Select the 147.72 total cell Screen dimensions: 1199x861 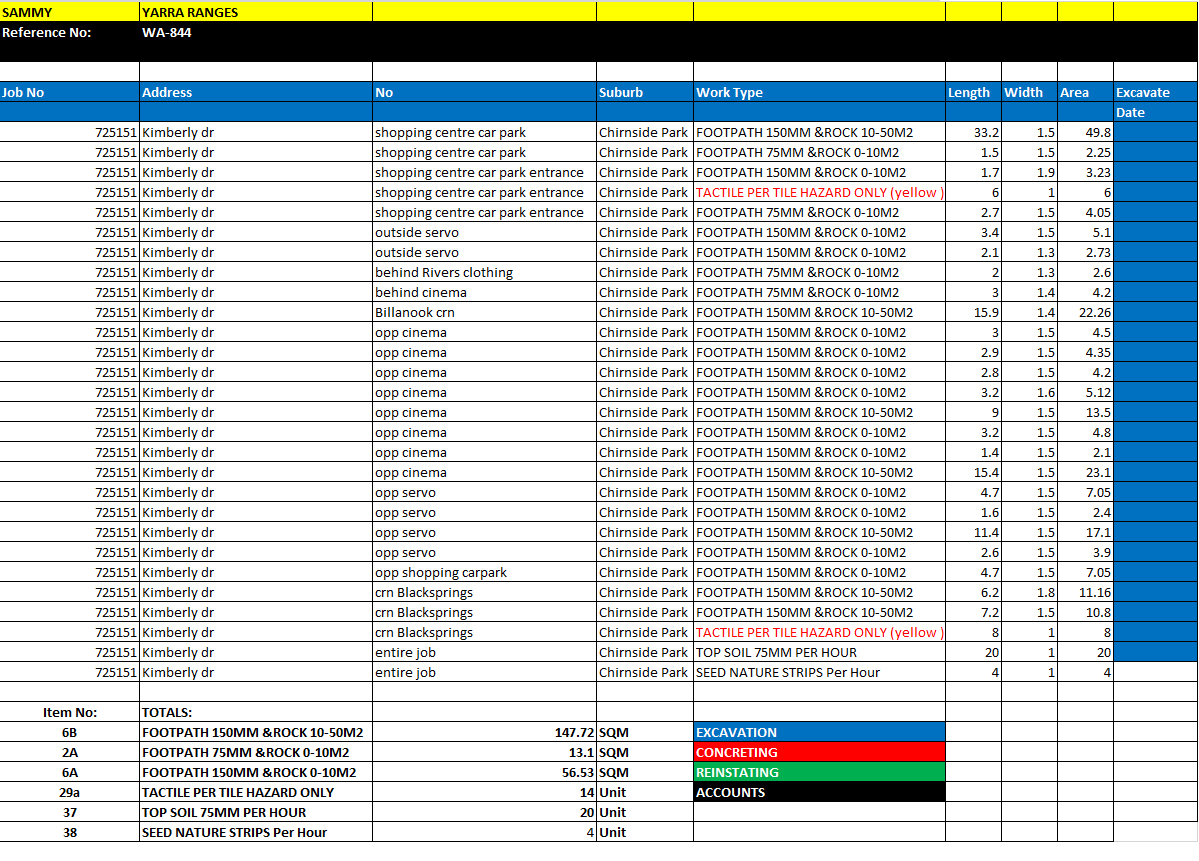pos(483,732)
